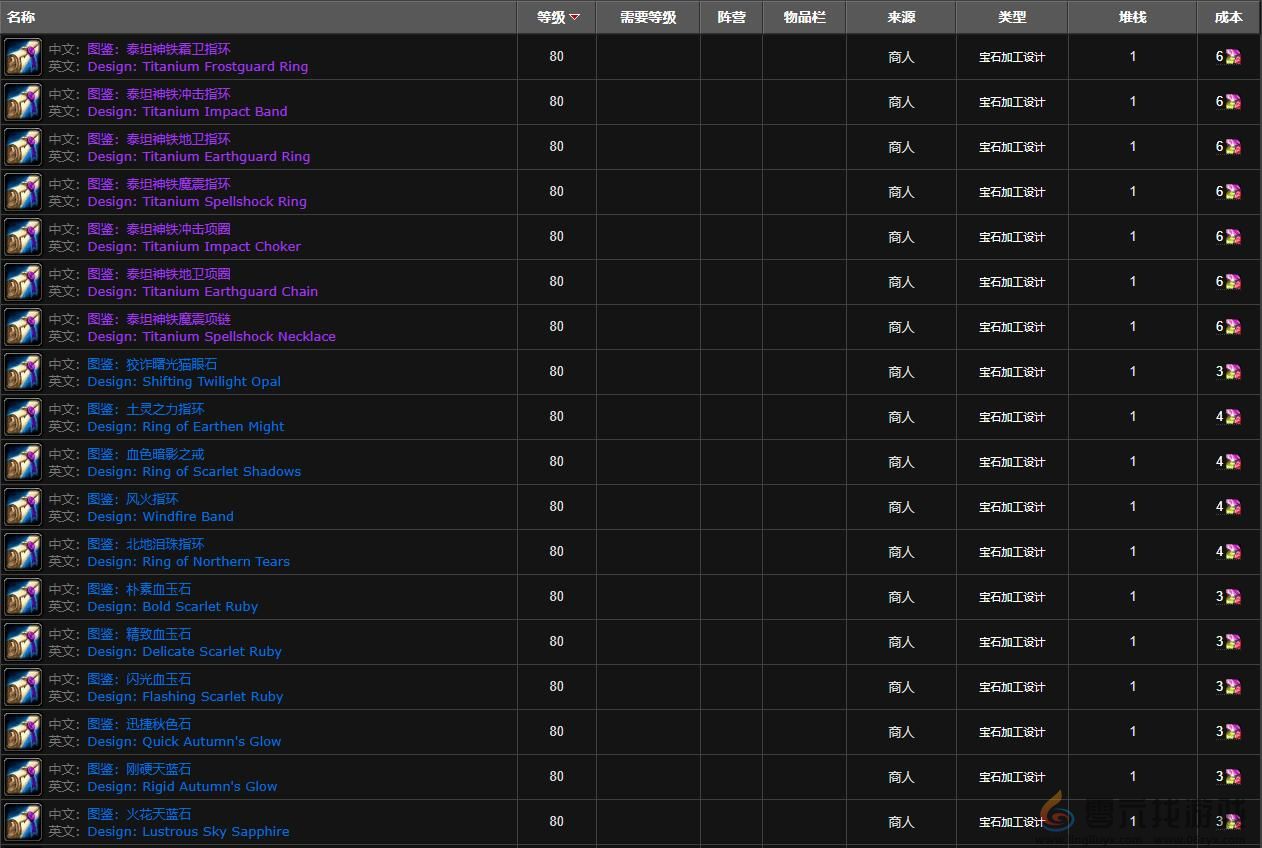Screen dimensions: 1262x848
Task: Click the Bold Scarlet Ruby scroll icon
Action: (x=23, y=597)
